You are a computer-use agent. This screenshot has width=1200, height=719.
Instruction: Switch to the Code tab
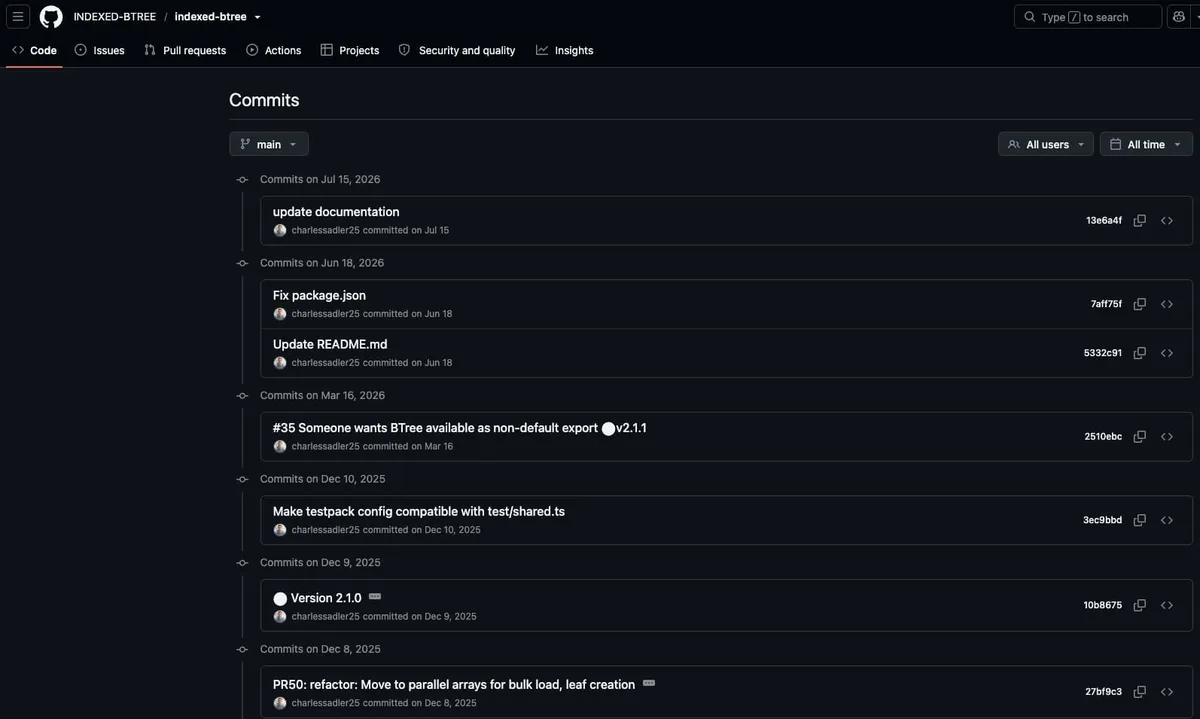pyautogui.click(x=34, y=50)
